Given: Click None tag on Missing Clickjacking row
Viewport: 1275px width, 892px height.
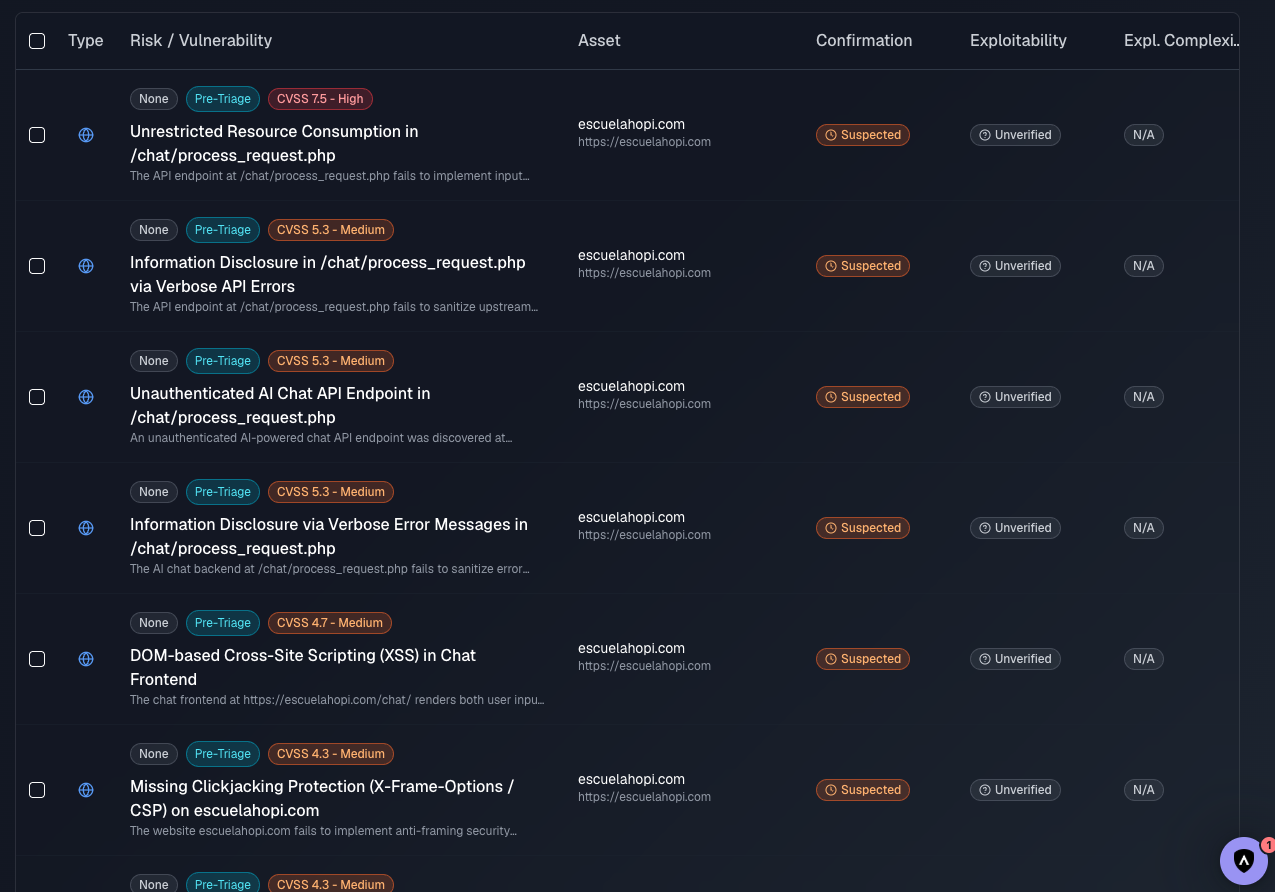Looking at the screenshot, I should click(154, 754).
